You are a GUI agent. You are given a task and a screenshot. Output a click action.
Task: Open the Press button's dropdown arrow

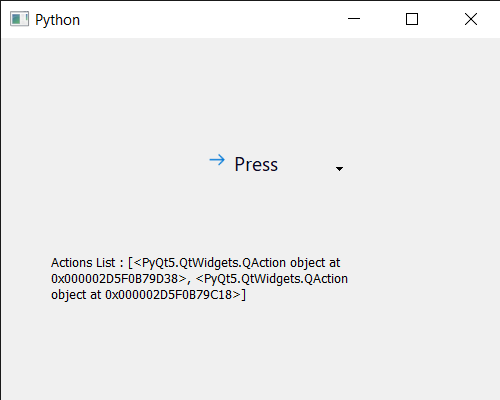pyautogui.click(x=339, y=169)
